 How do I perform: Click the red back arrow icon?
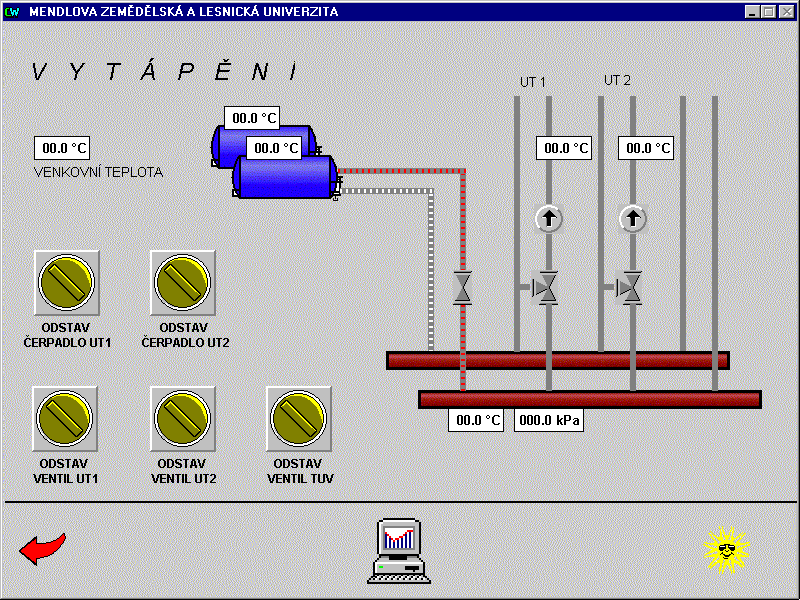(42, 548)
